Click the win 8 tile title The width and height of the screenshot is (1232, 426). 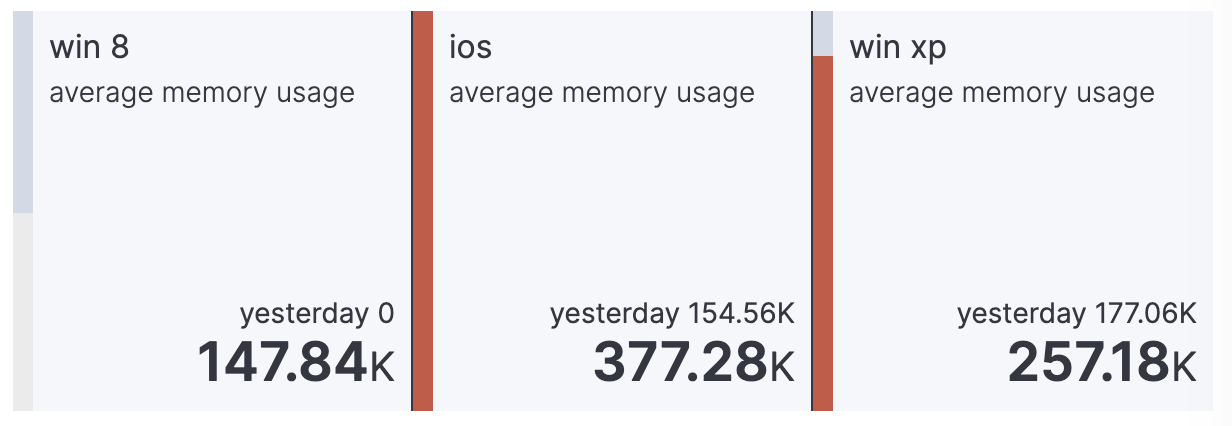(x=89, y=47)
